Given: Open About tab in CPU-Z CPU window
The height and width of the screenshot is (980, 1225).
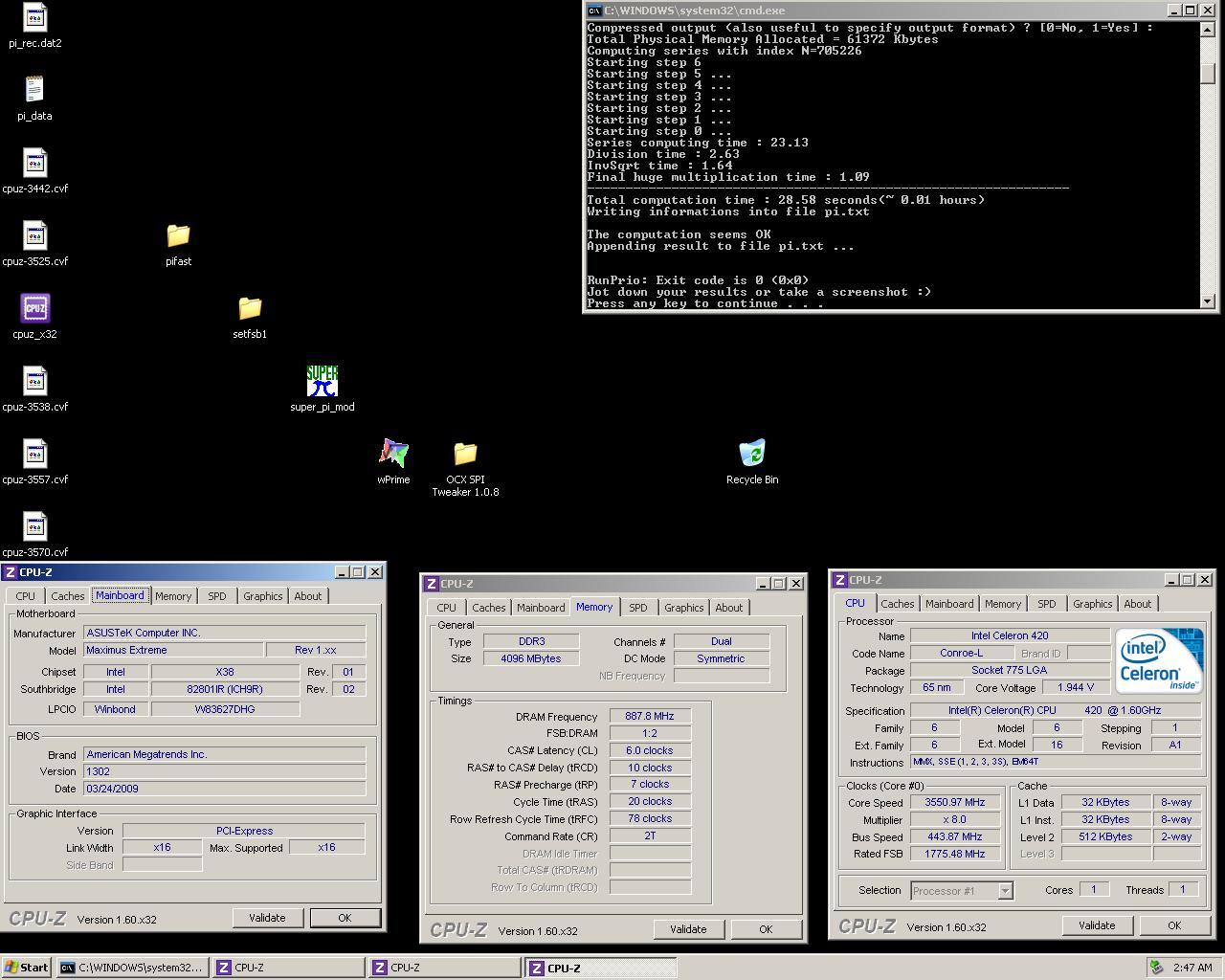Looking at the screenshot, I should 1138,604.
